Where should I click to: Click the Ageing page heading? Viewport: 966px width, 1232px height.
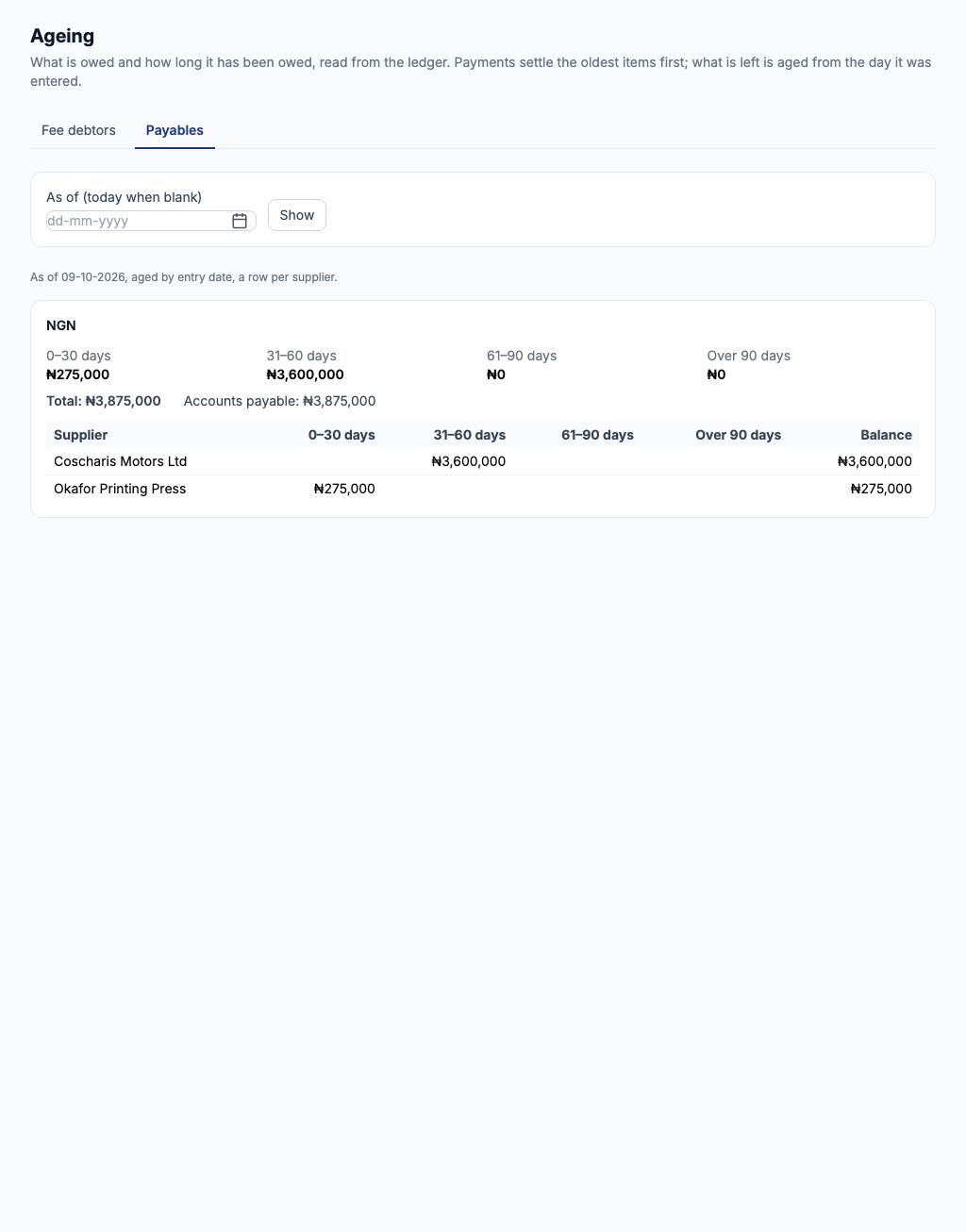(x=62, y=36)
